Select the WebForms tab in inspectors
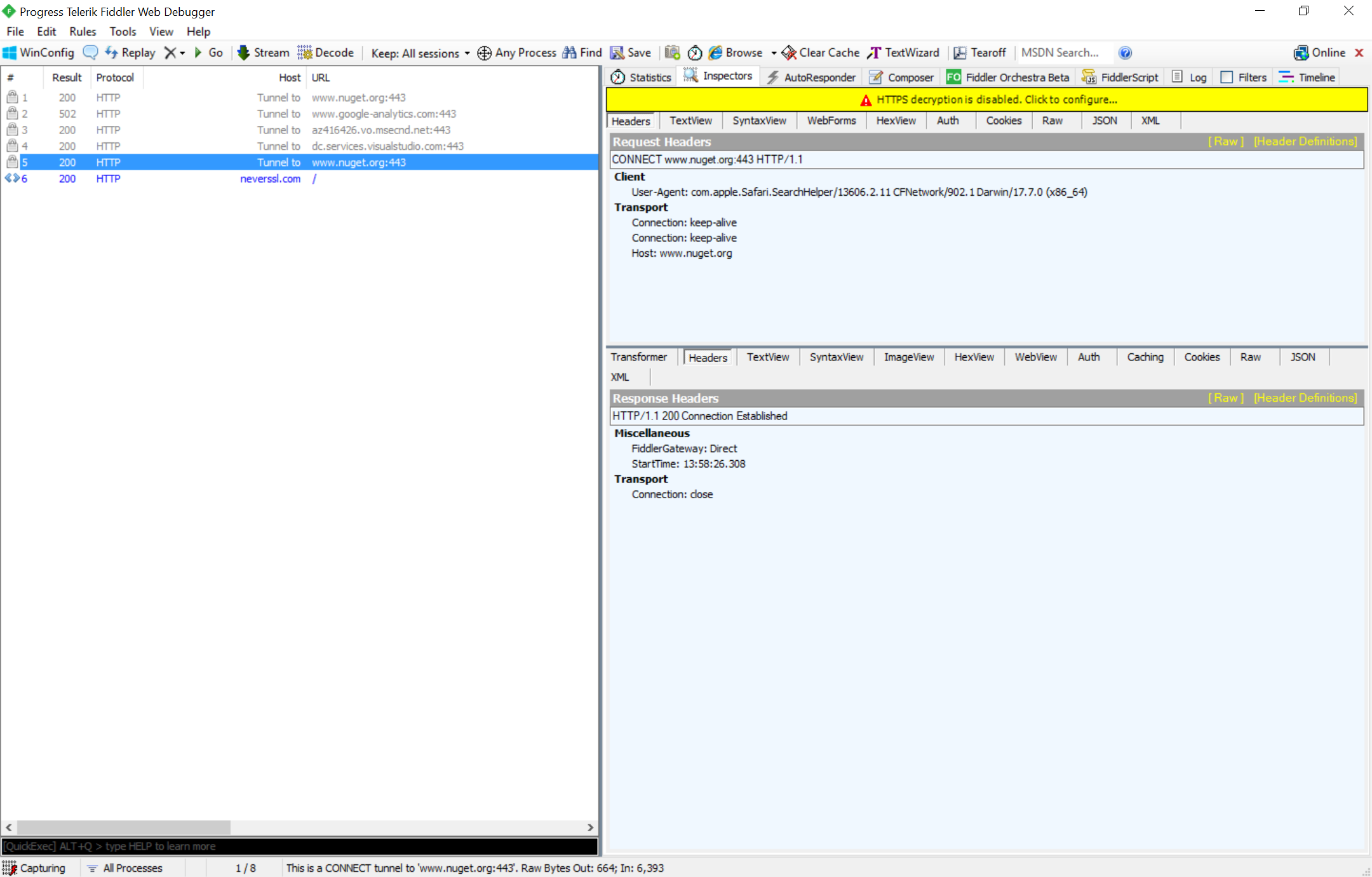1372x877 pixels. click(830, 120)
